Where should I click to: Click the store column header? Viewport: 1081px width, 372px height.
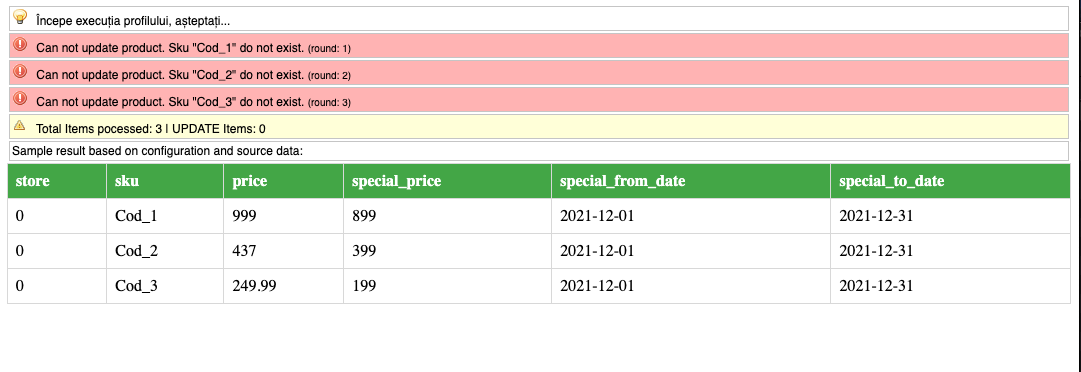pyautogui.click(x=57, y=181)
